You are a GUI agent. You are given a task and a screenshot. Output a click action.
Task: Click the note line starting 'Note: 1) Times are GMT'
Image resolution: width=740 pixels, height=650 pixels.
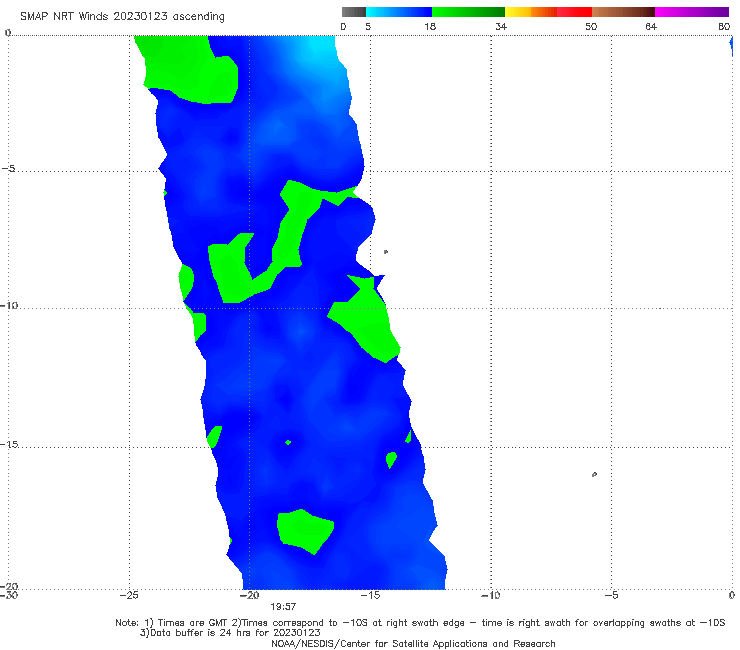pyautogui.click(x=420, y=623)
